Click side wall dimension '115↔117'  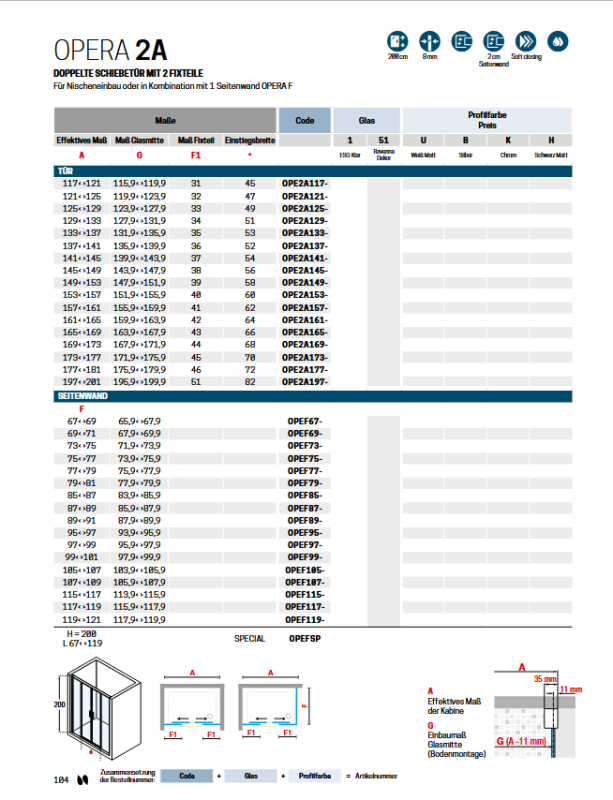[x=82, y=594]
